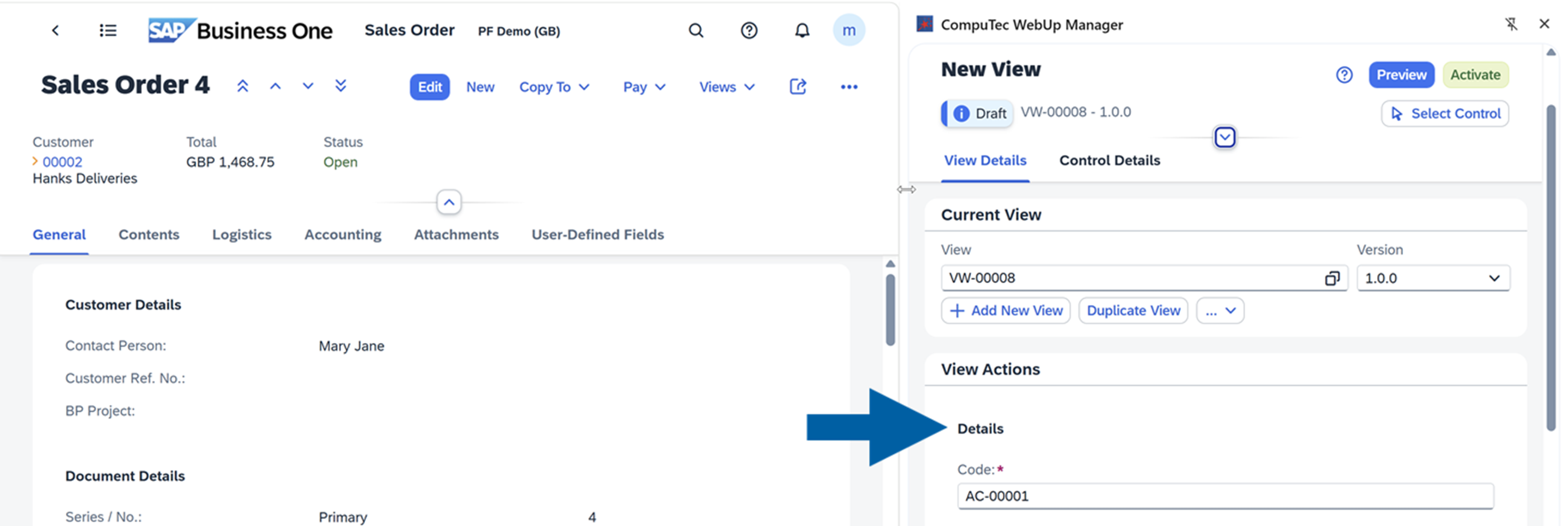Open the search magnifier icon
The image size is (1568, 526).
click(x=696, y=30)
